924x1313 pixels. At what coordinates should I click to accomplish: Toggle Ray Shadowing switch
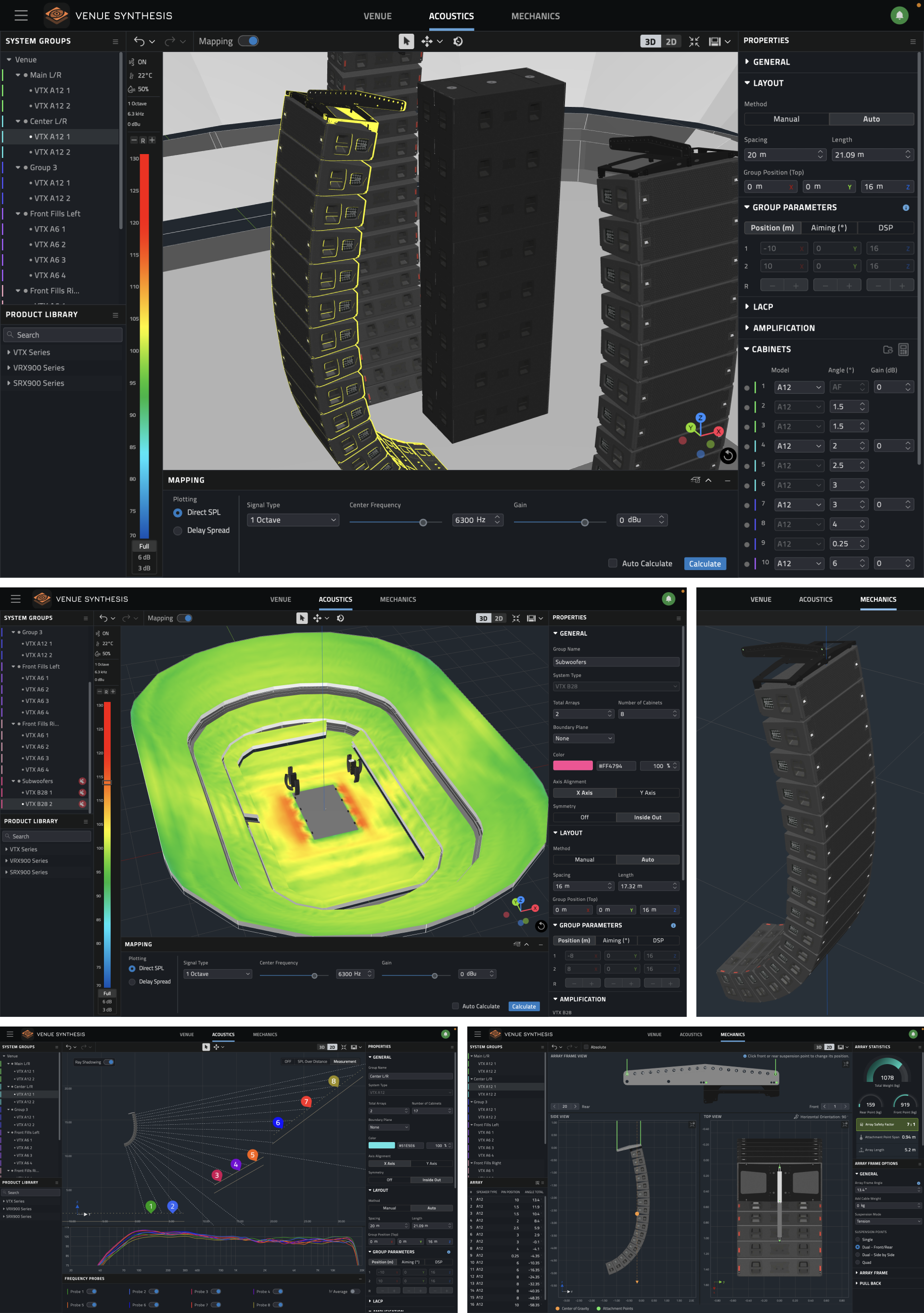tap(109, 1062)
